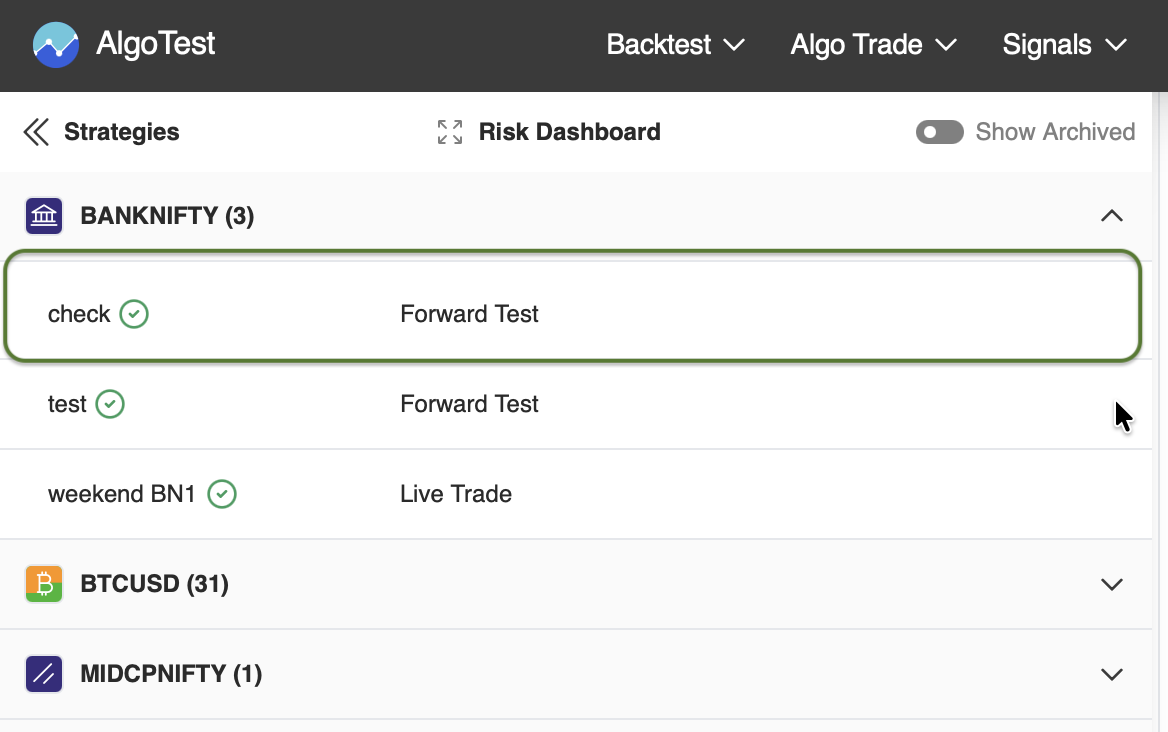Click green check icon beside check strategy

(x=134, y=314)
